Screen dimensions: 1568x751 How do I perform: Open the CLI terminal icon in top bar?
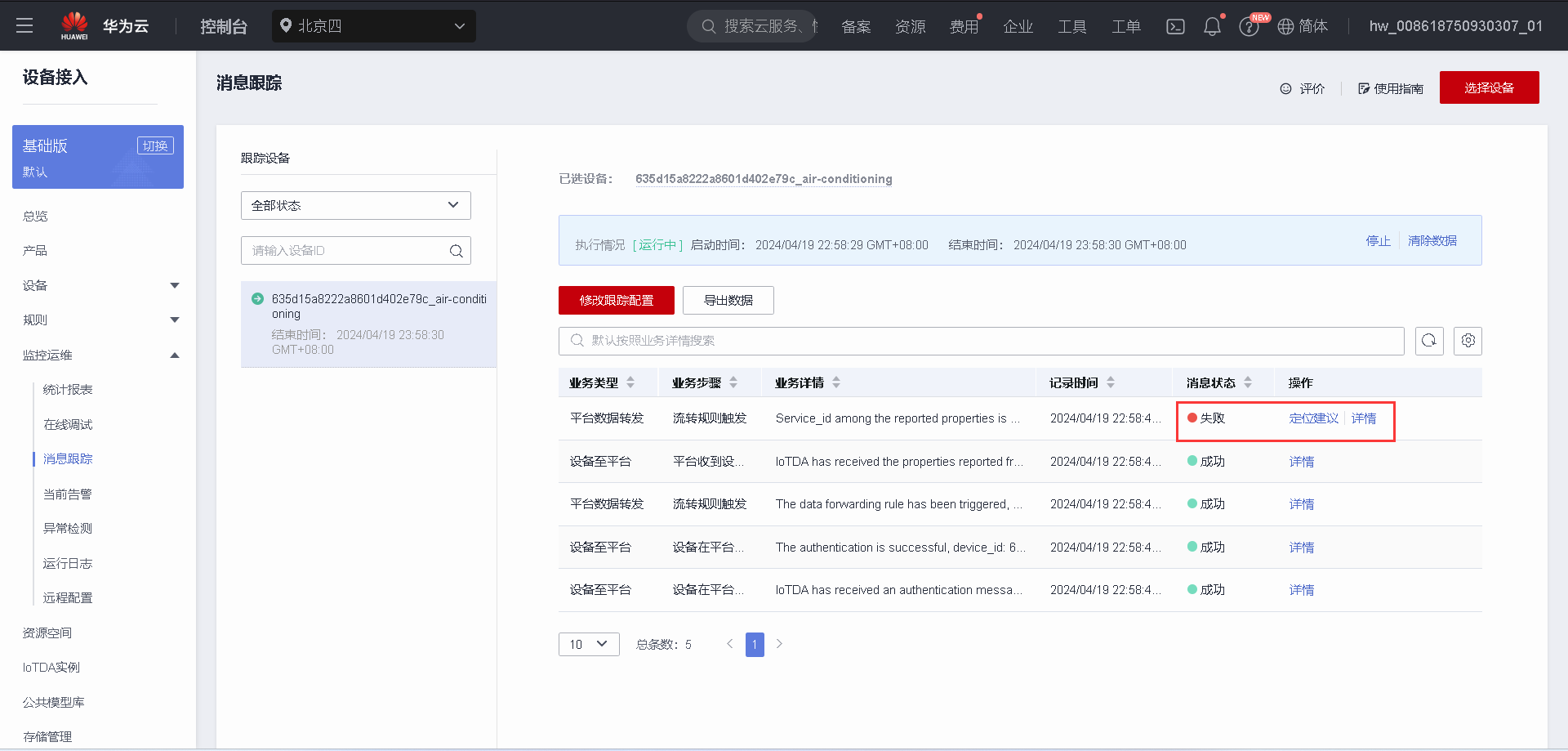coord(1175,26)
